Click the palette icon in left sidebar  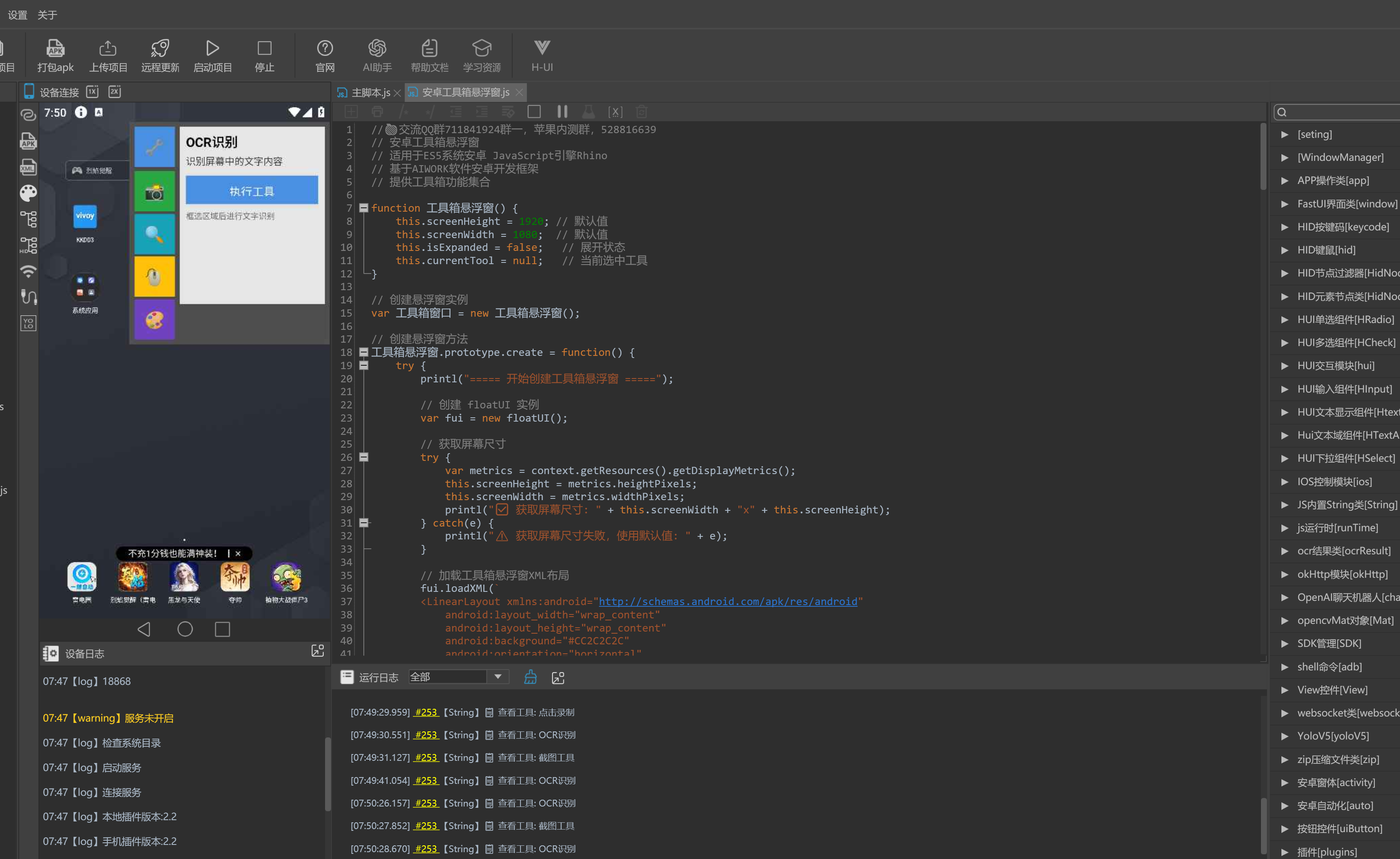pos(29,193)
